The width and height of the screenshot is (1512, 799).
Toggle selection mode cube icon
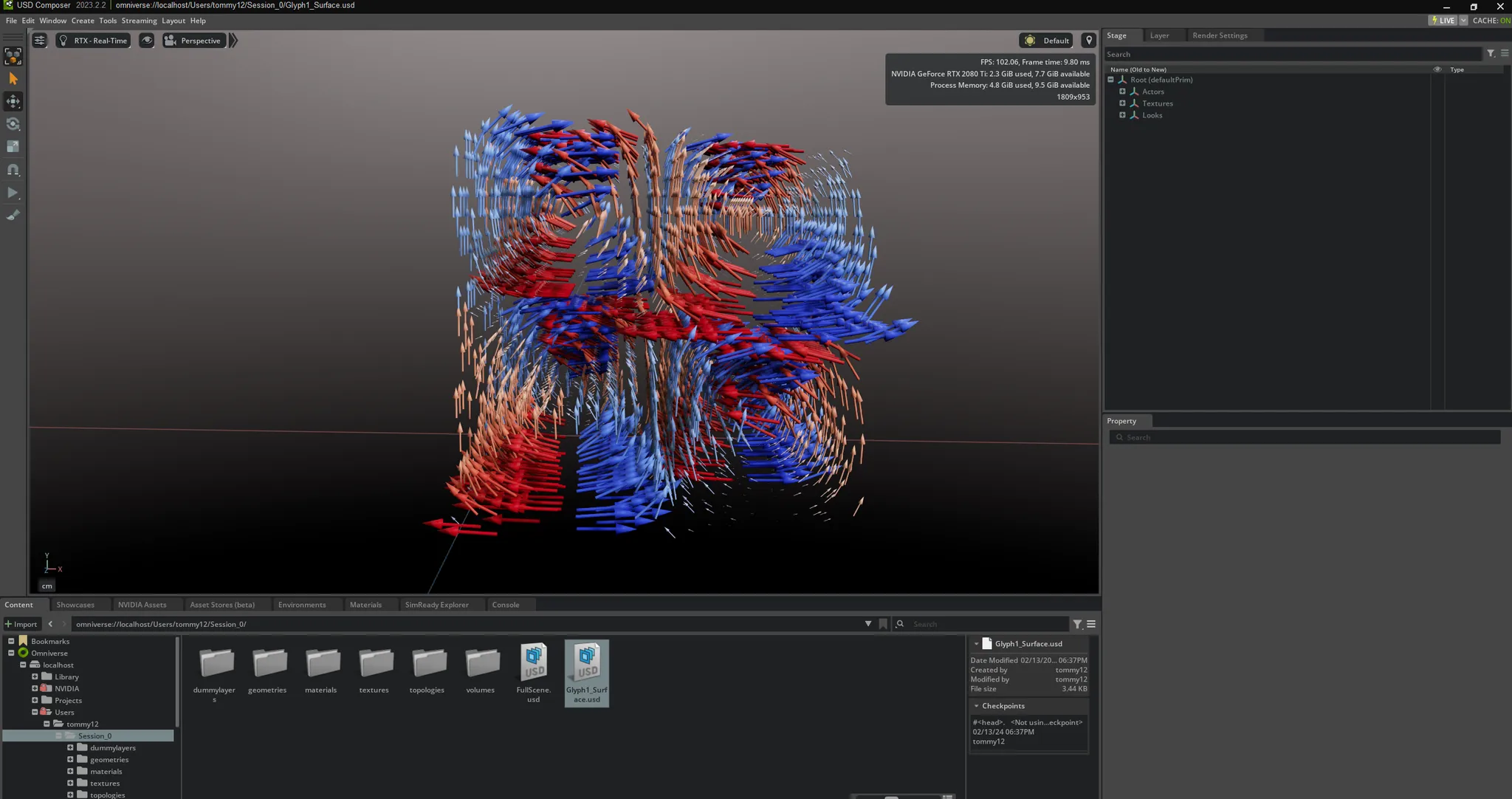(13, 56)
